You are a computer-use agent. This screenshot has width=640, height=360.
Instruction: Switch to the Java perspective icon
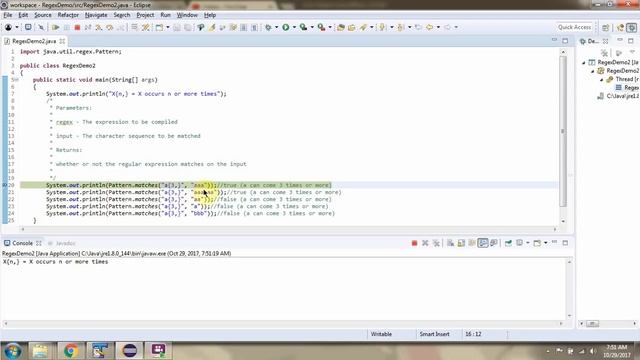(621, 27)
